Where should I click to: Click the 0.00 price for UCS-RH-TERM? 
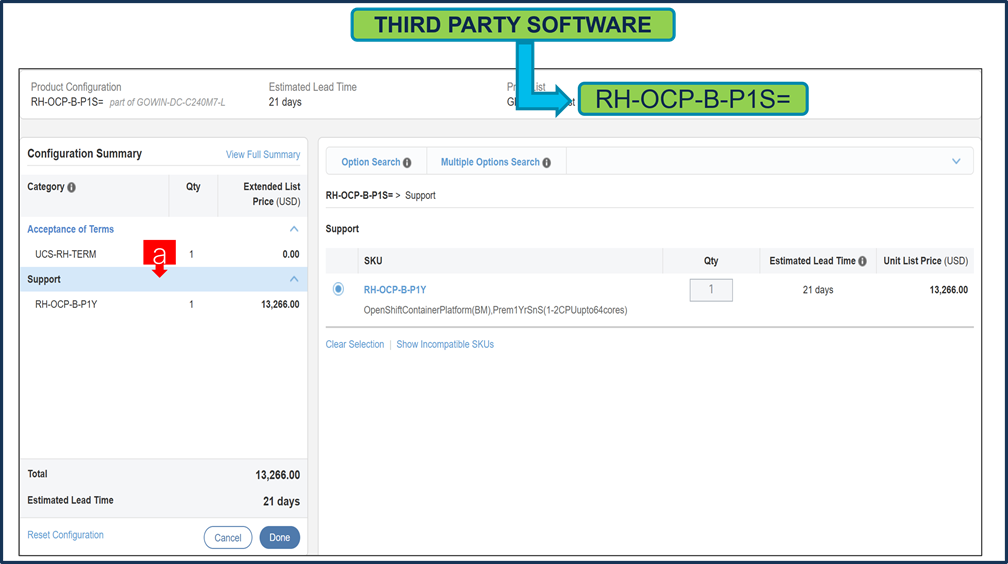tap(291, 254)
